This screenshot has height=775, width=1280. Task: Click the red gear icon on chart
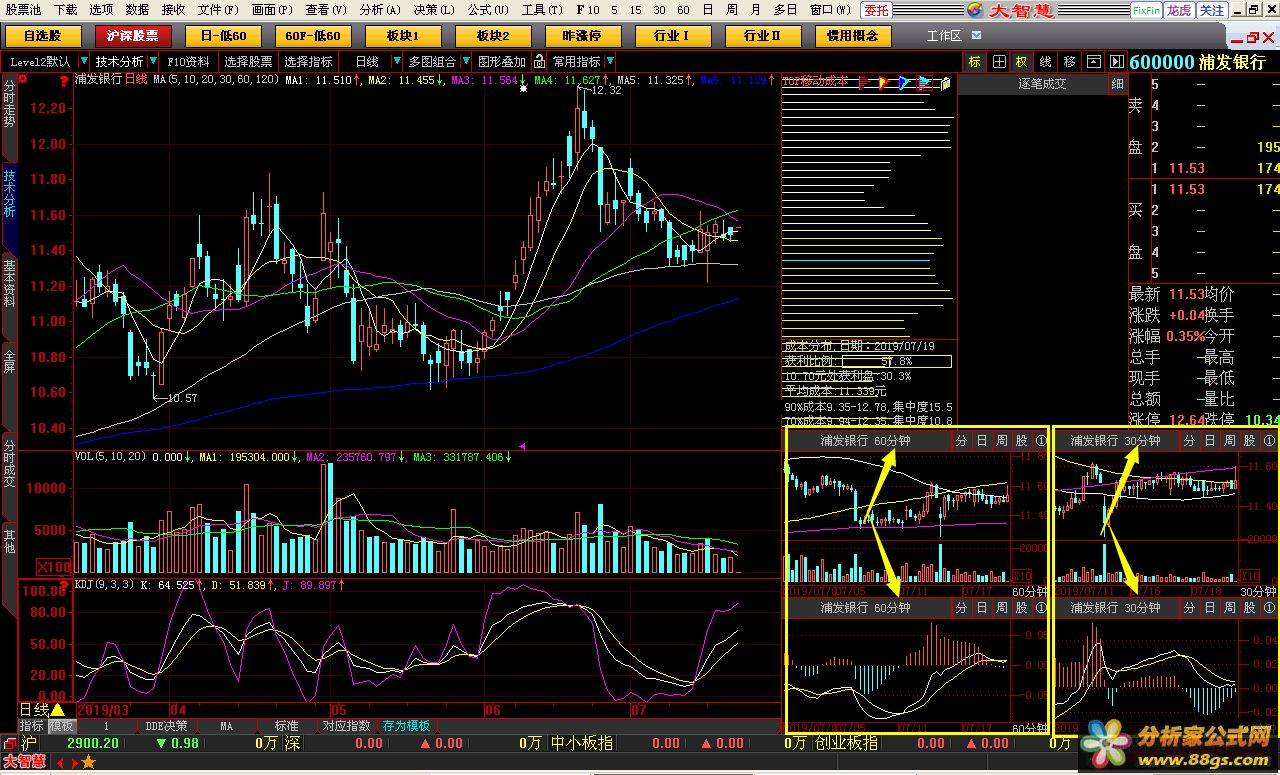pos(24,80)
